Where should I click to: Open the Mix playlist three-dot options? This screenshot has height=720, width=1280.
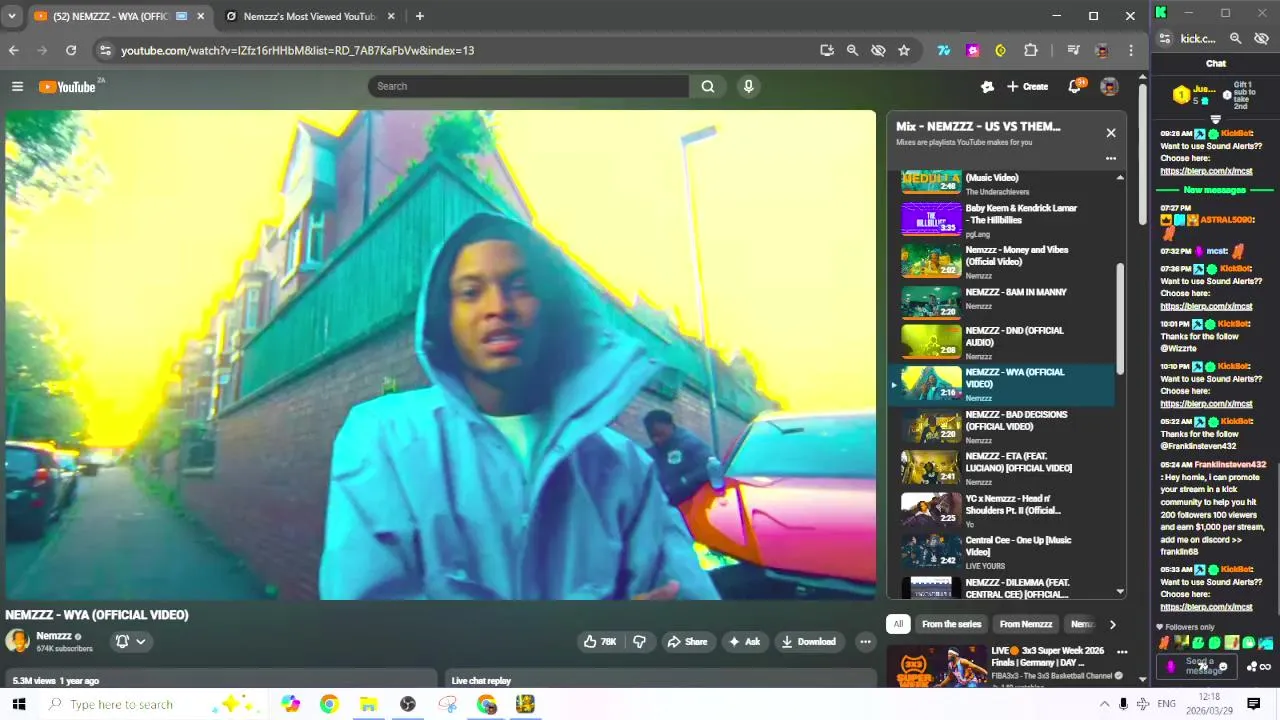[1110, 158]
